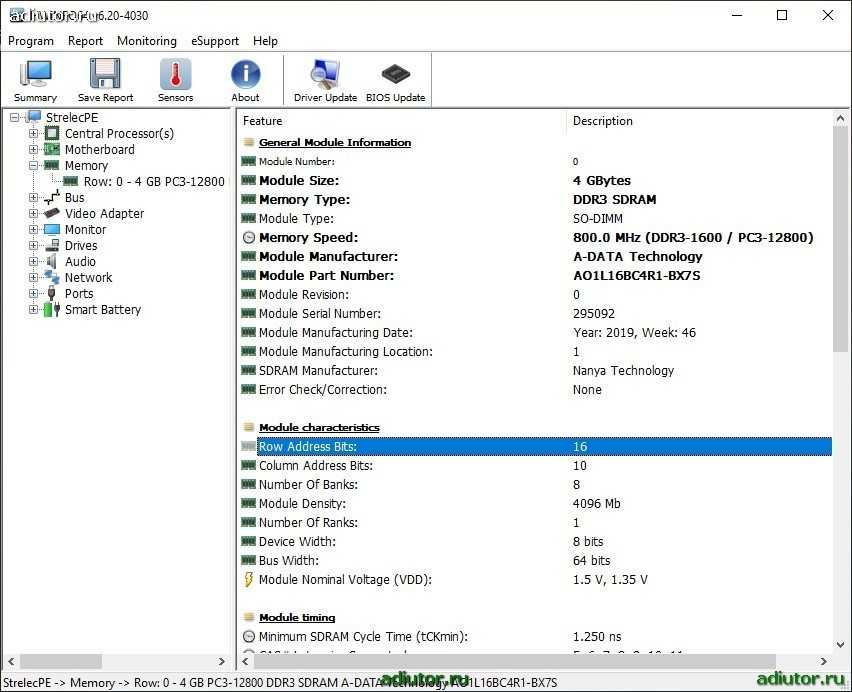Open the Summary toolbar icon
The width and height of the screenshot is (852, 692).
point(36,80)
